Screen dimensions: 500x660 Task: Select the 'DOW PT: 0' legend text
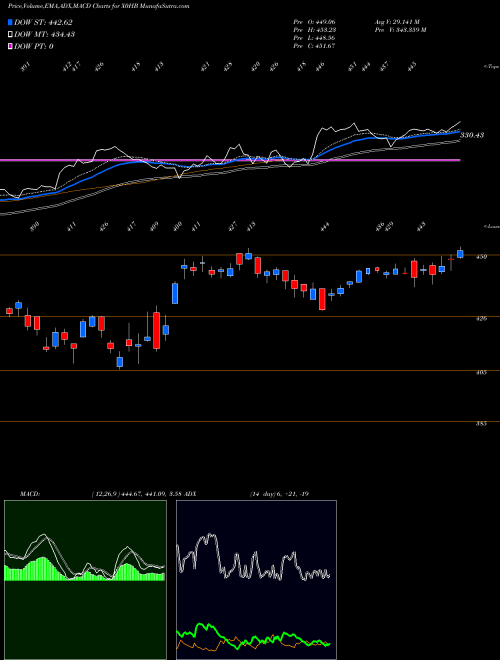pyautogui.click(x=34, y=46)
